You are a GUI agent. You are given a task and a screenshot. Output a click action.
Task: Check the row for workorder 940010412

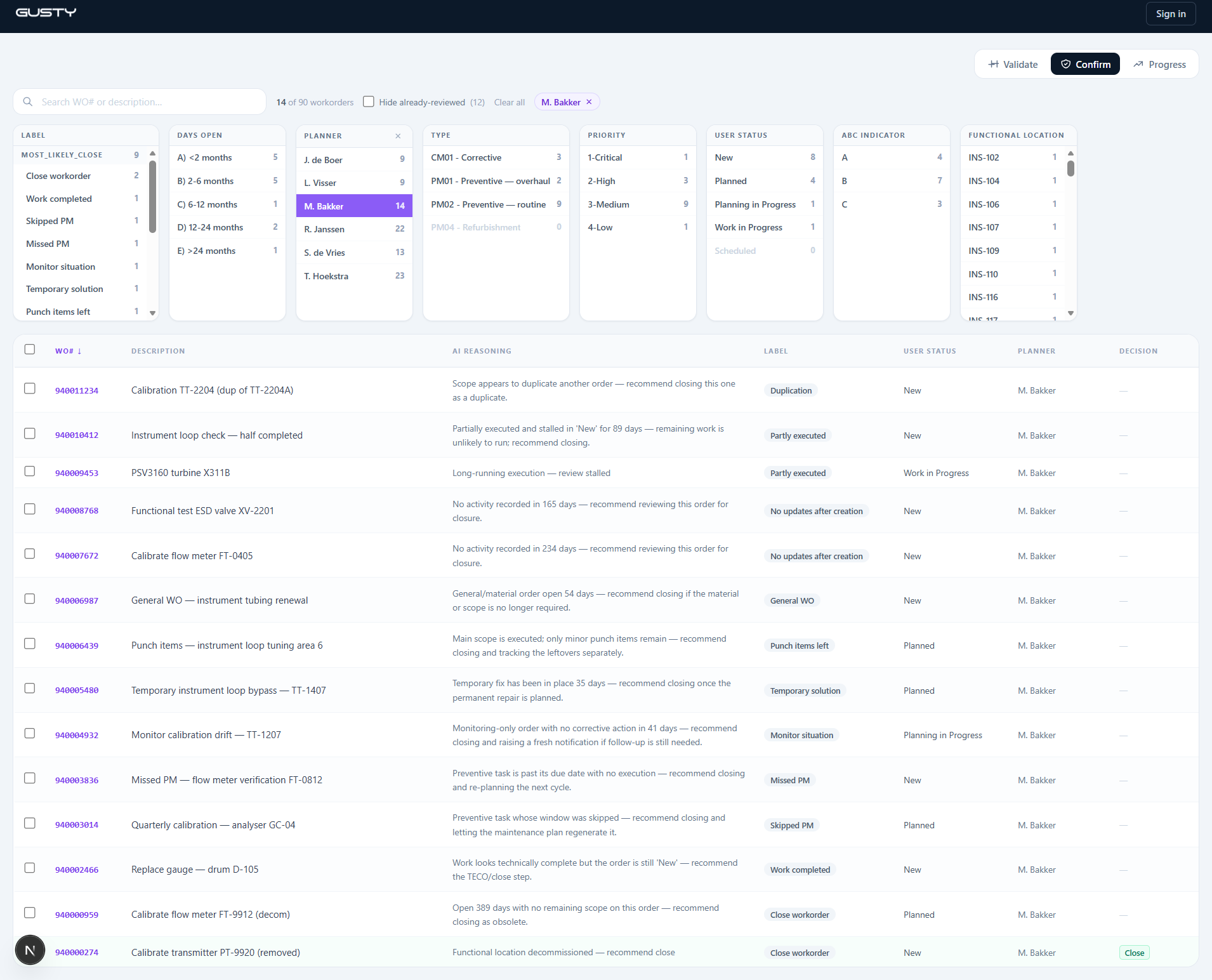[x=30, y=434]
